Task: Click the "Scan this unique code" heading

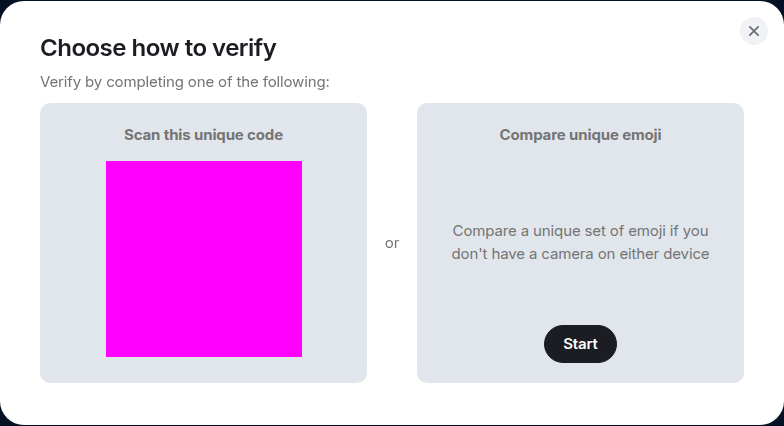Action: [203, 135]
